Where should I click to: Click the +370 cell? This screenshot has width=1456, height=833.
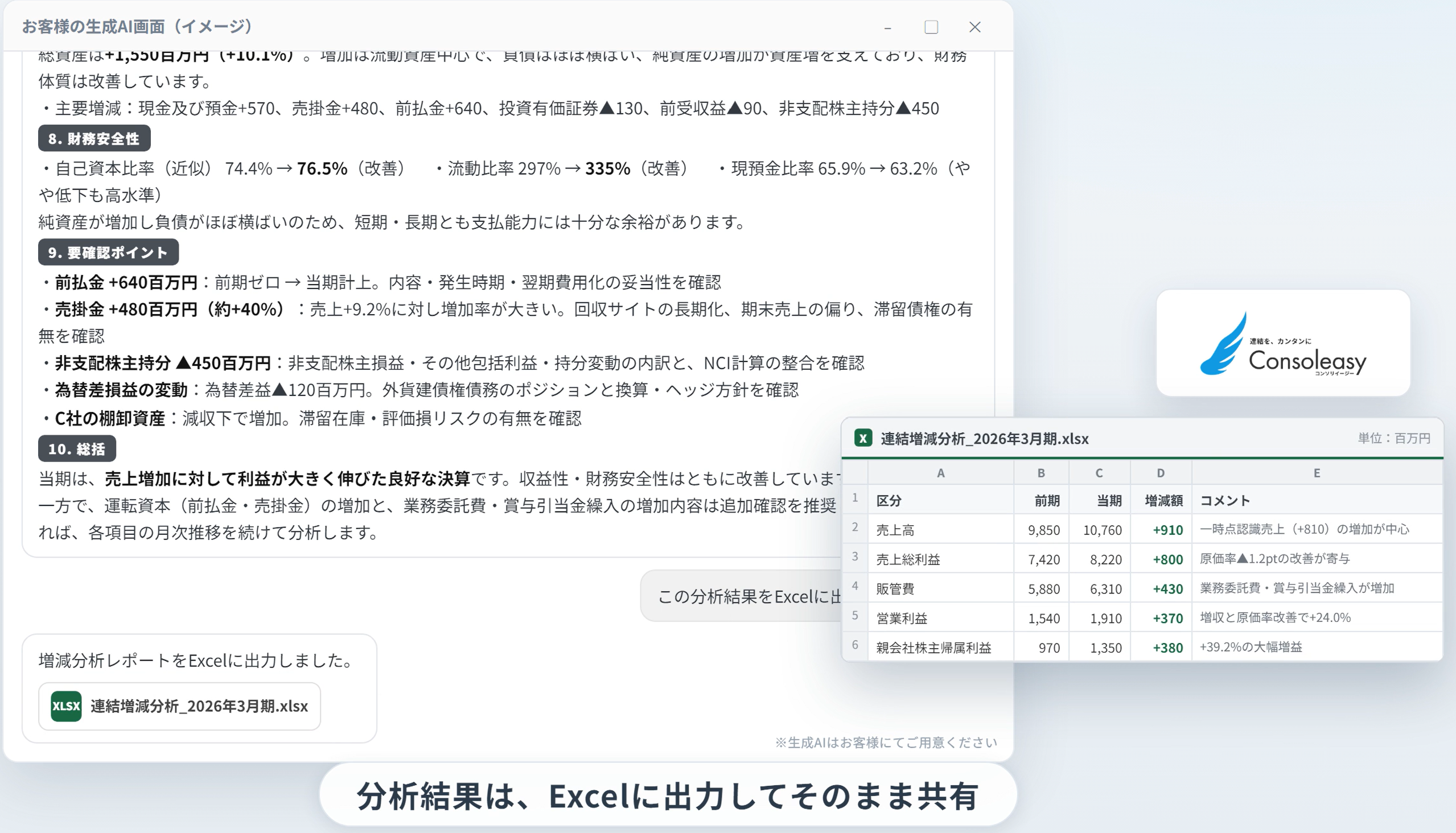point(1161,618)
